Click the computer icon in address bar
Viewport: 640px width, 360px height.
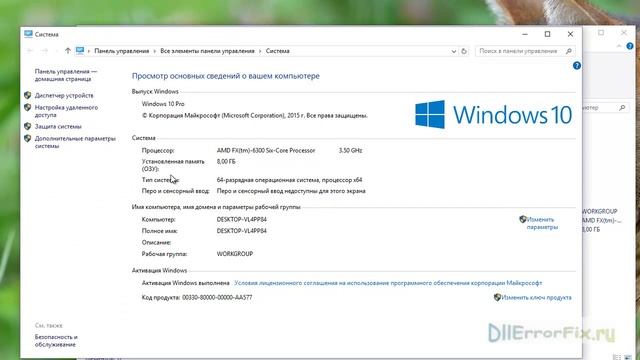click(x=80, y=51)
